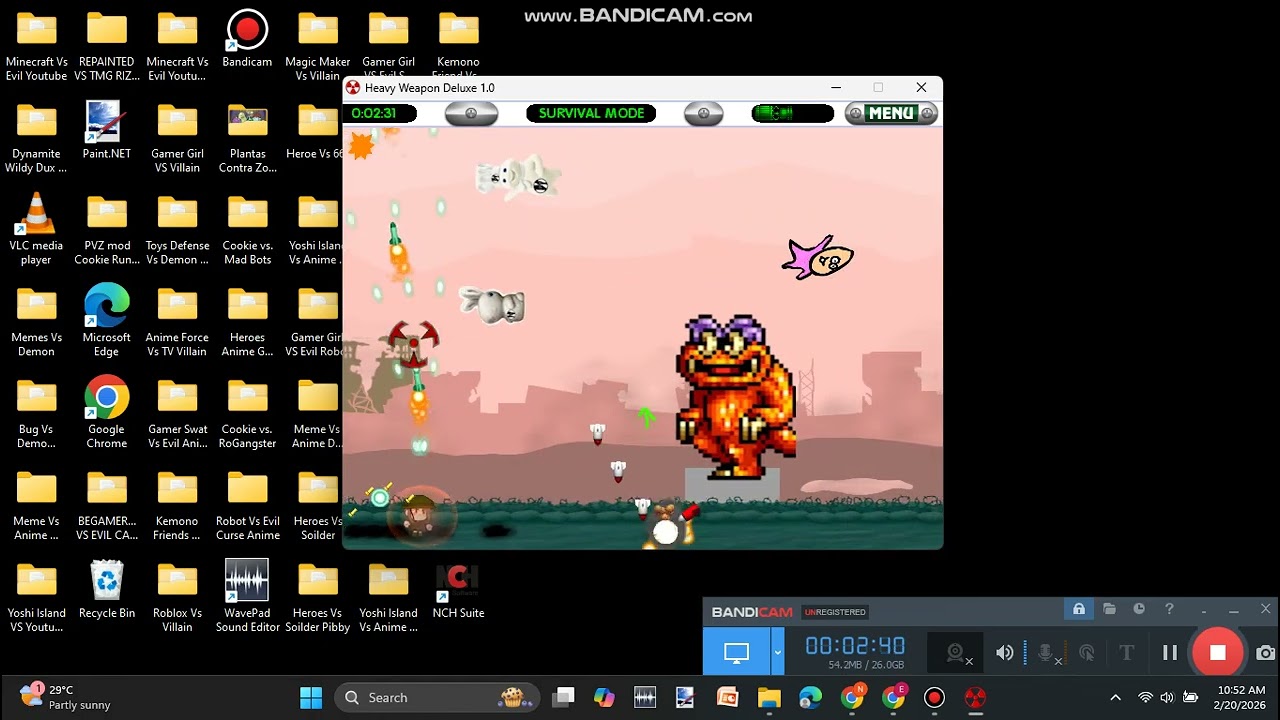This screenshot has width=1280, height=720.
Task: Switch to Bandicam via taskbar icon
Action: point(934,697)
